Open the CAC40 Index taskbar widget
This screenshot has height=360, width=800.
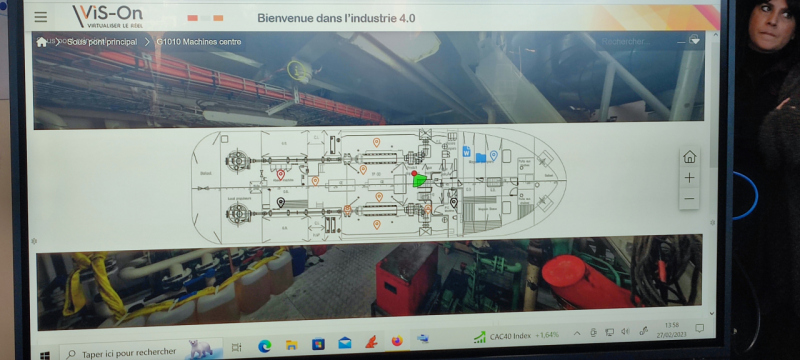coord(515,336)
